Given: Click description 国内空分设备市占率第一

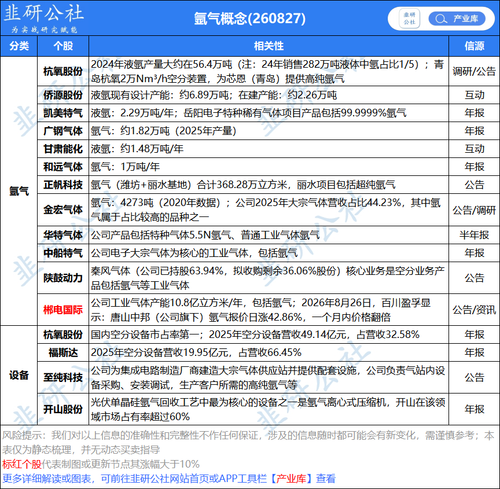Looking at the screenshot, I should 145,335.
